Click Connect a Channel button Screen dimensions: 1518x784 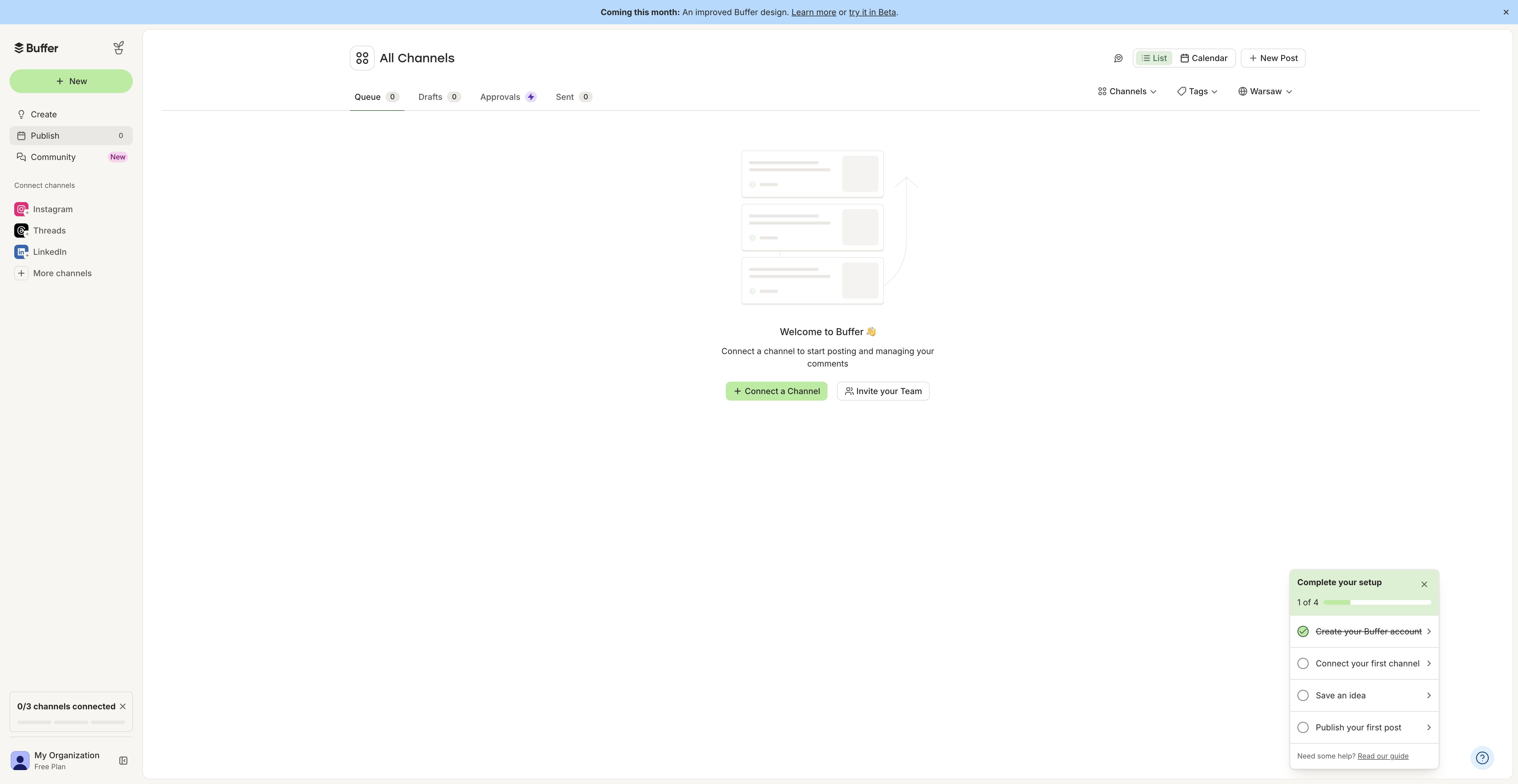coord(776,391)
